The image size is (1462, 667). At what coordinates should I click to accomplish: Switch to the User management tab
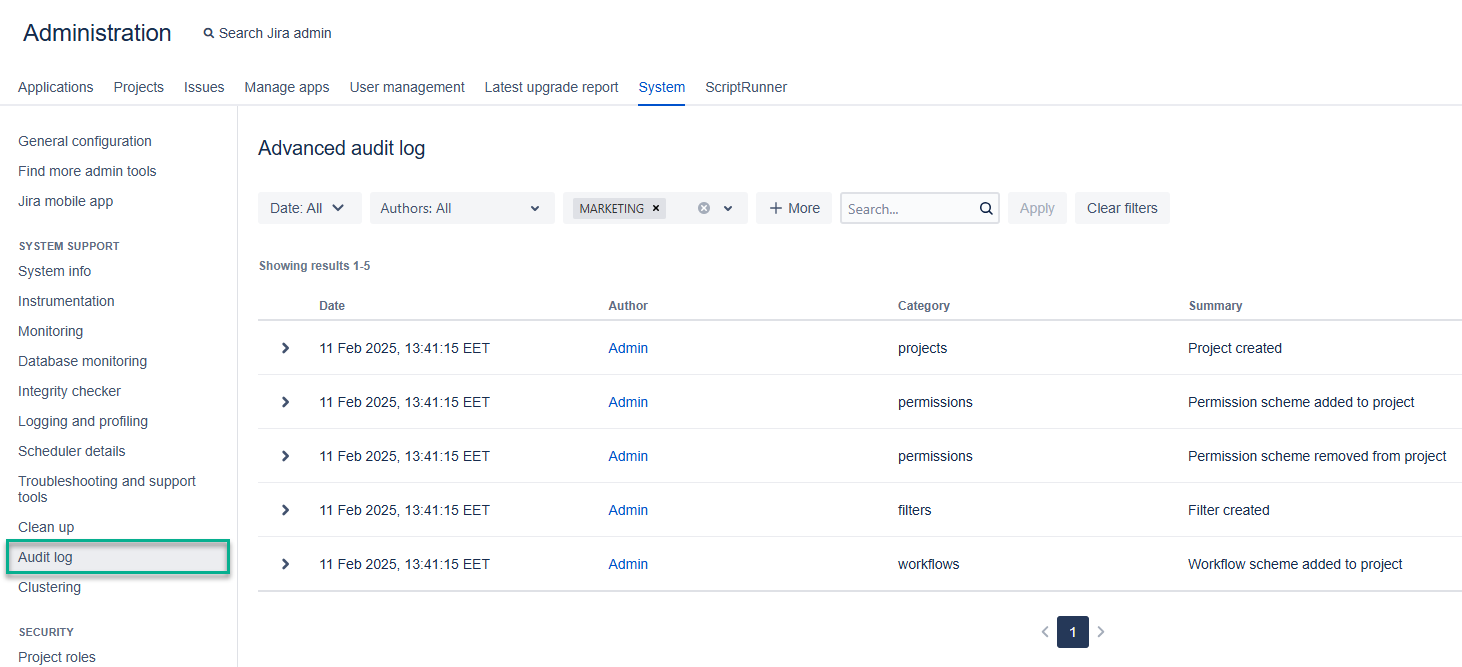[407, 87]
